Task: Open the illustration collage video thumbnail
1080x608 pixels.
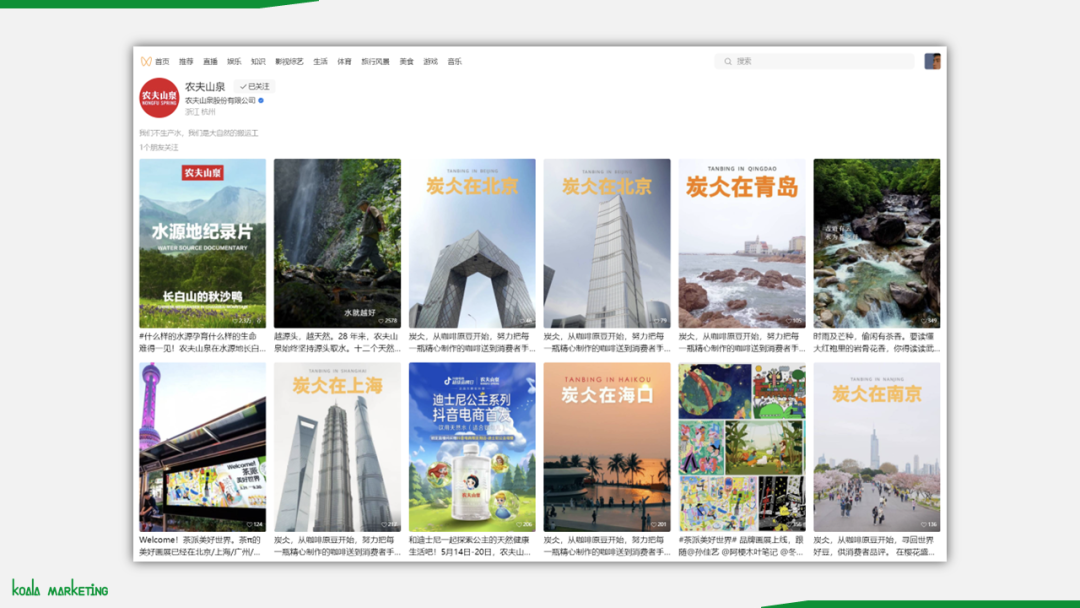Action: click(742, 447)
